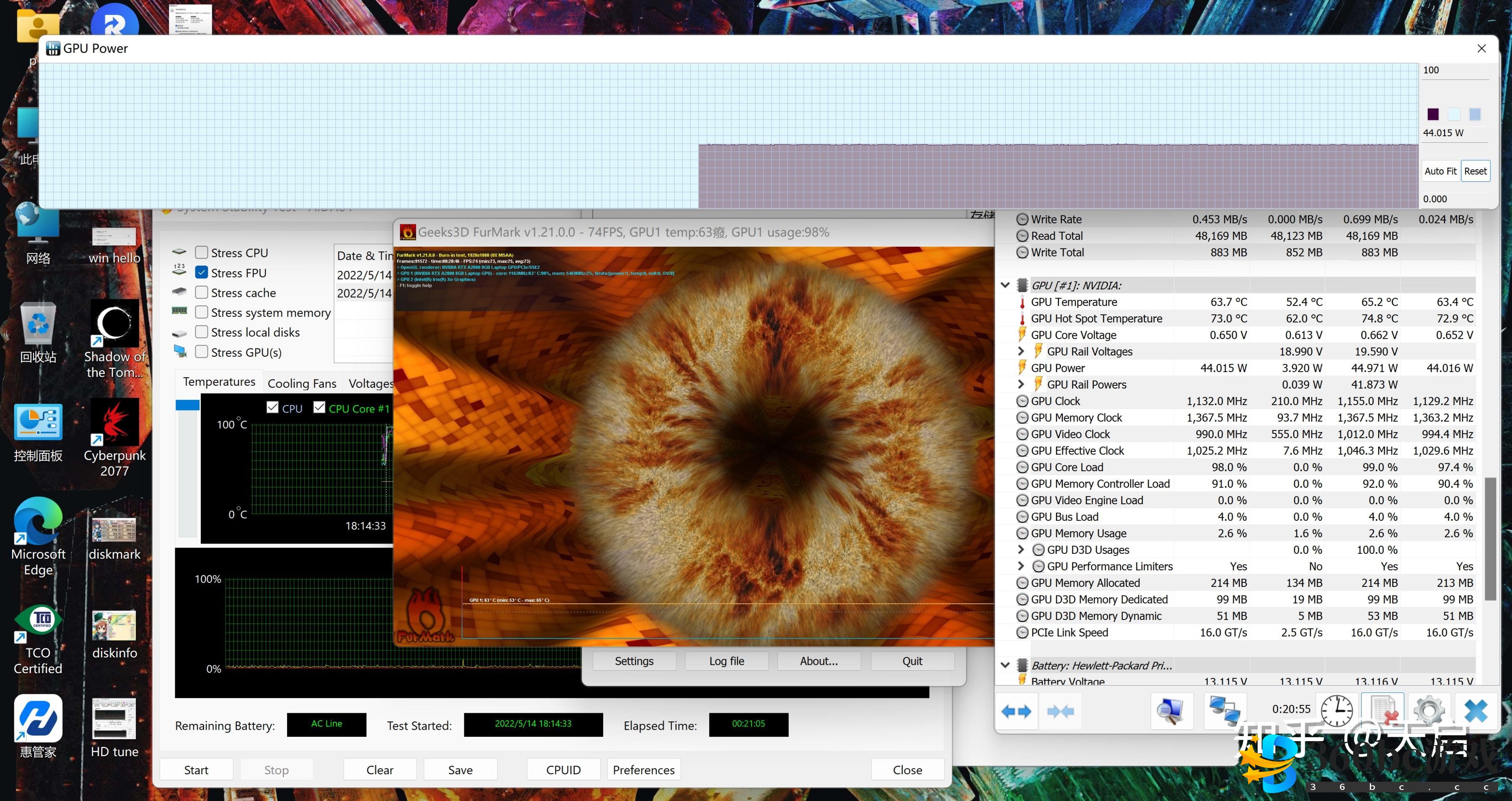
Task: Enable Stress CPU checkbox
Action: pyautogui.click(x=201, y=252)
